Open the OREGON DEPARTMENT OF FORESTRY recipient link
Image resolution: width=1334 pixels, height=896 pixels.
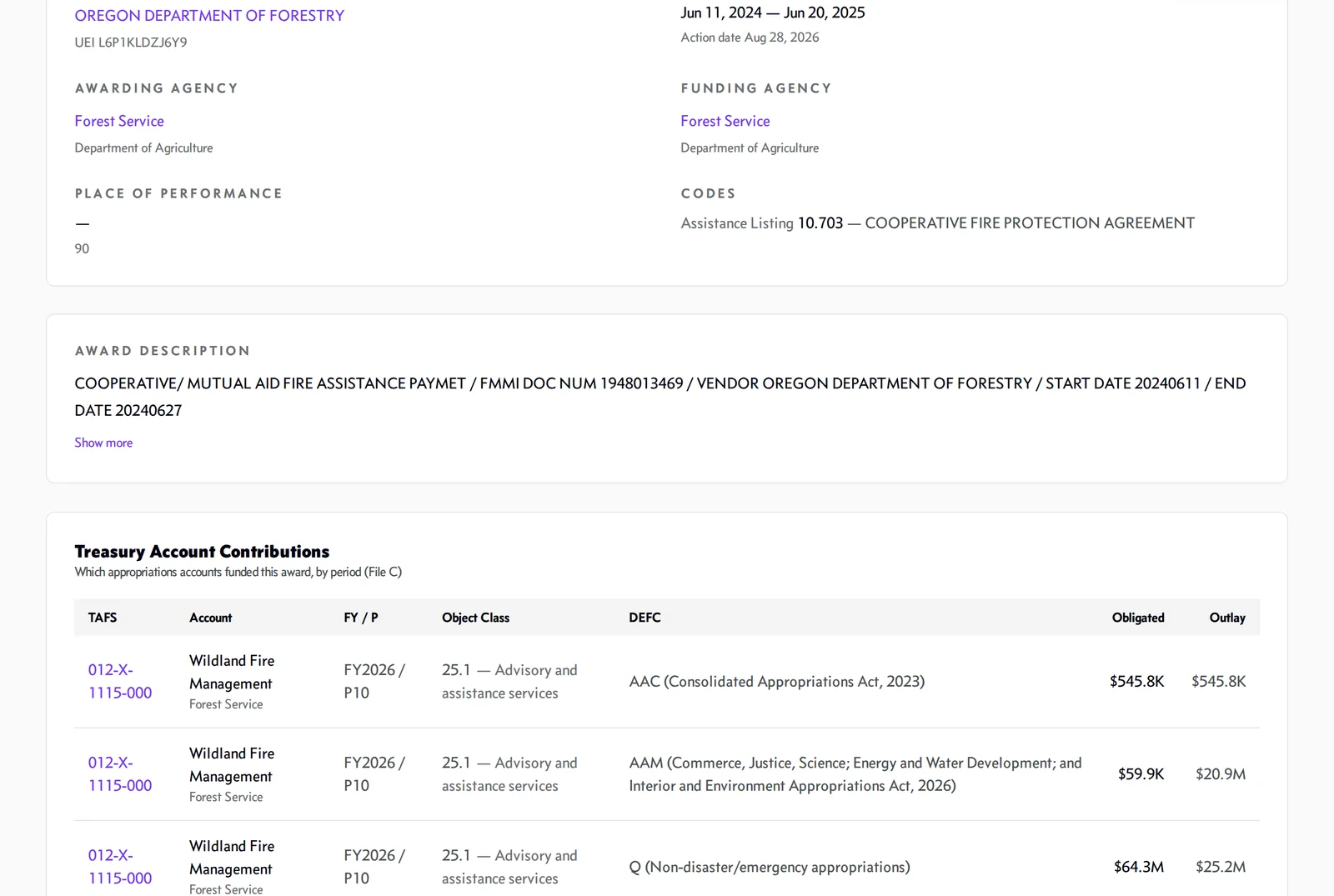click(209, 16)
